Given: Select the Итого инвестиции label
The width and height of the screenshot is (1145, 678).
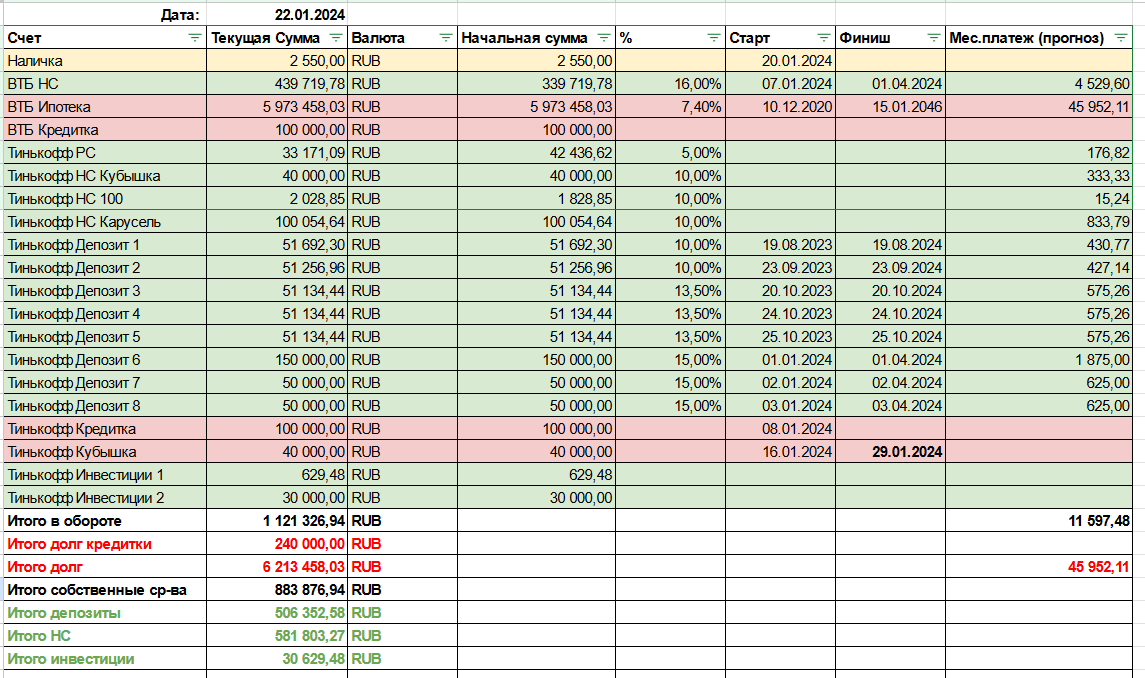Looking at the screenshot, I should coord(105,659).
